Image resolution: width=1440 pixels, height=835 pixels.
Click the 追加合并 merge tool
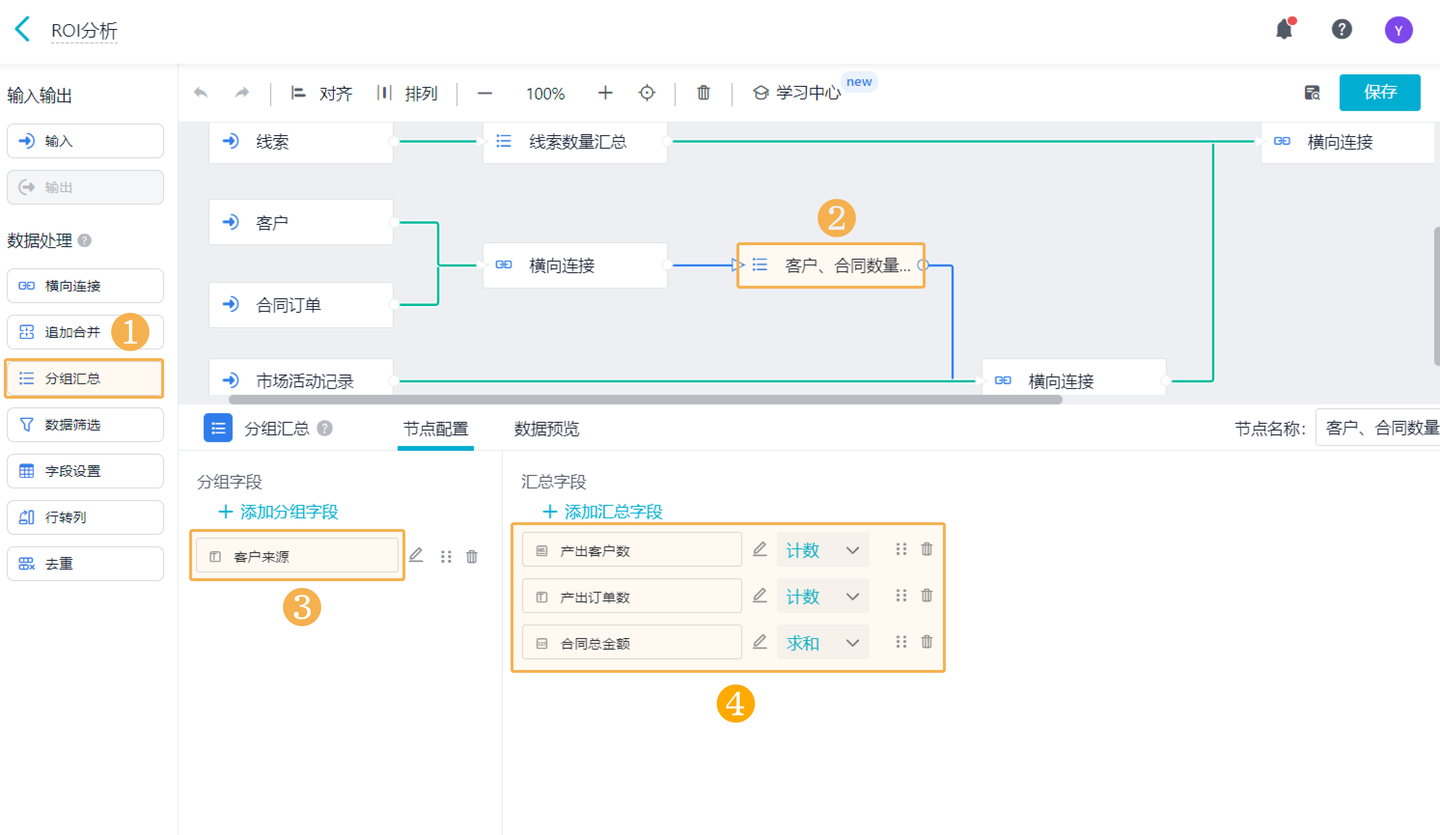[x=84, y=331]
